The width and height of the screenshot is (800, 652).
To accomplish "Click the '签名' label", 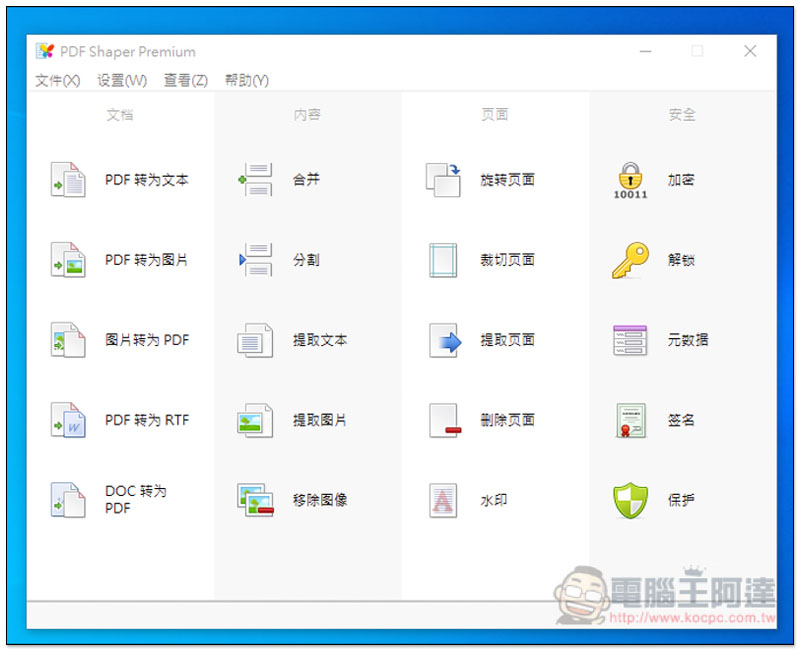I will pyautogui.click(x=681, y=420).
